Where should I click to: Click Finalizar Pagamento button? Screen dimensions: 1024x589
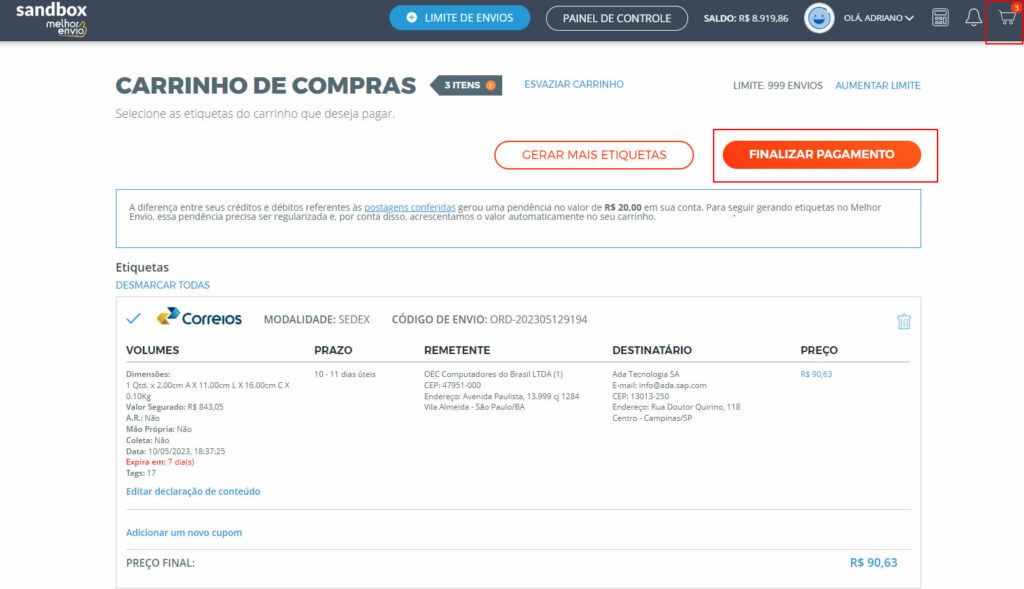(824, 155)
